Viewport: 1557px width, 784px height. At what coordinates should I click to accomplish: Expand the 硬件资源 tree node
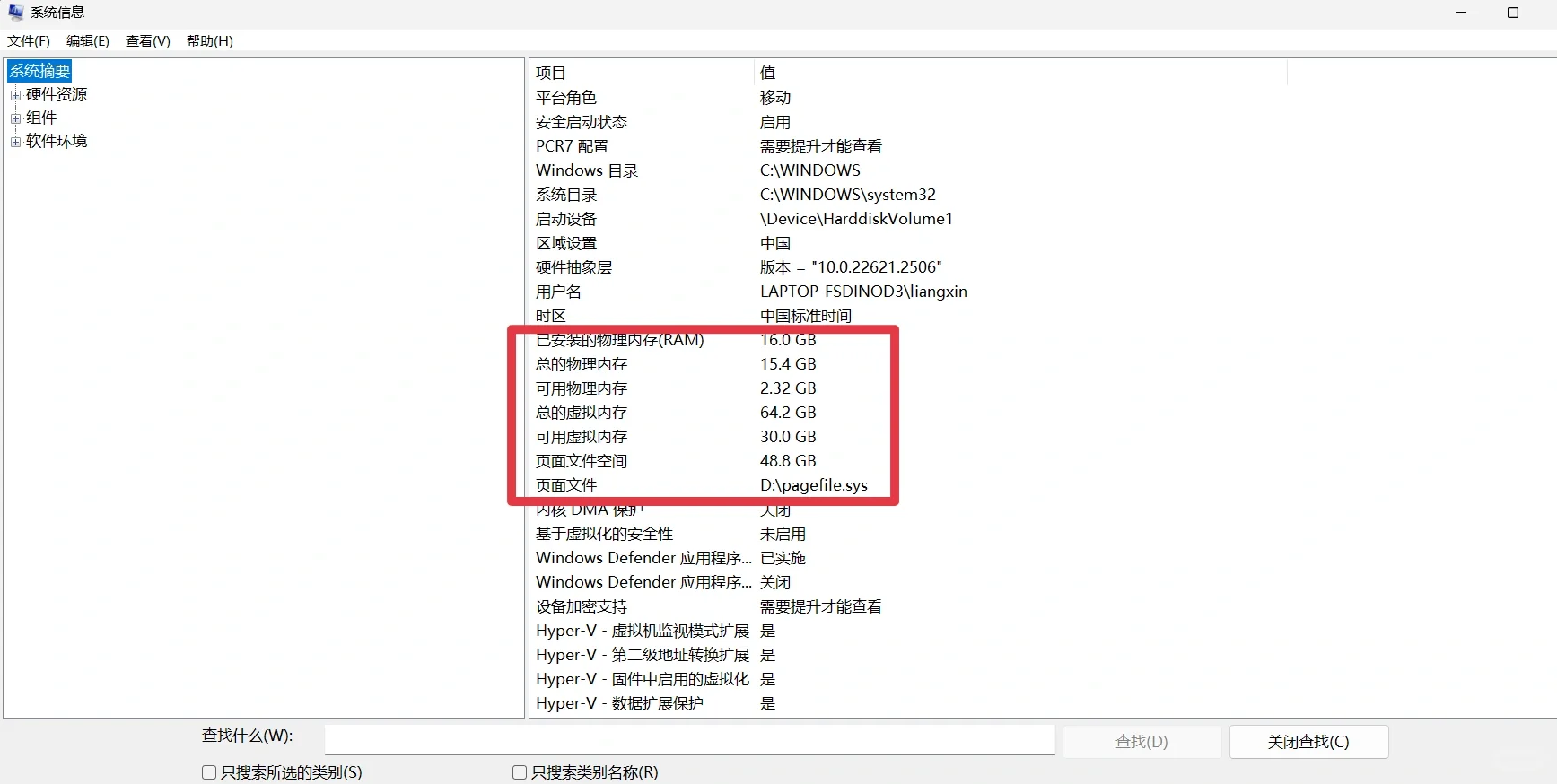[x=15, y=95]
